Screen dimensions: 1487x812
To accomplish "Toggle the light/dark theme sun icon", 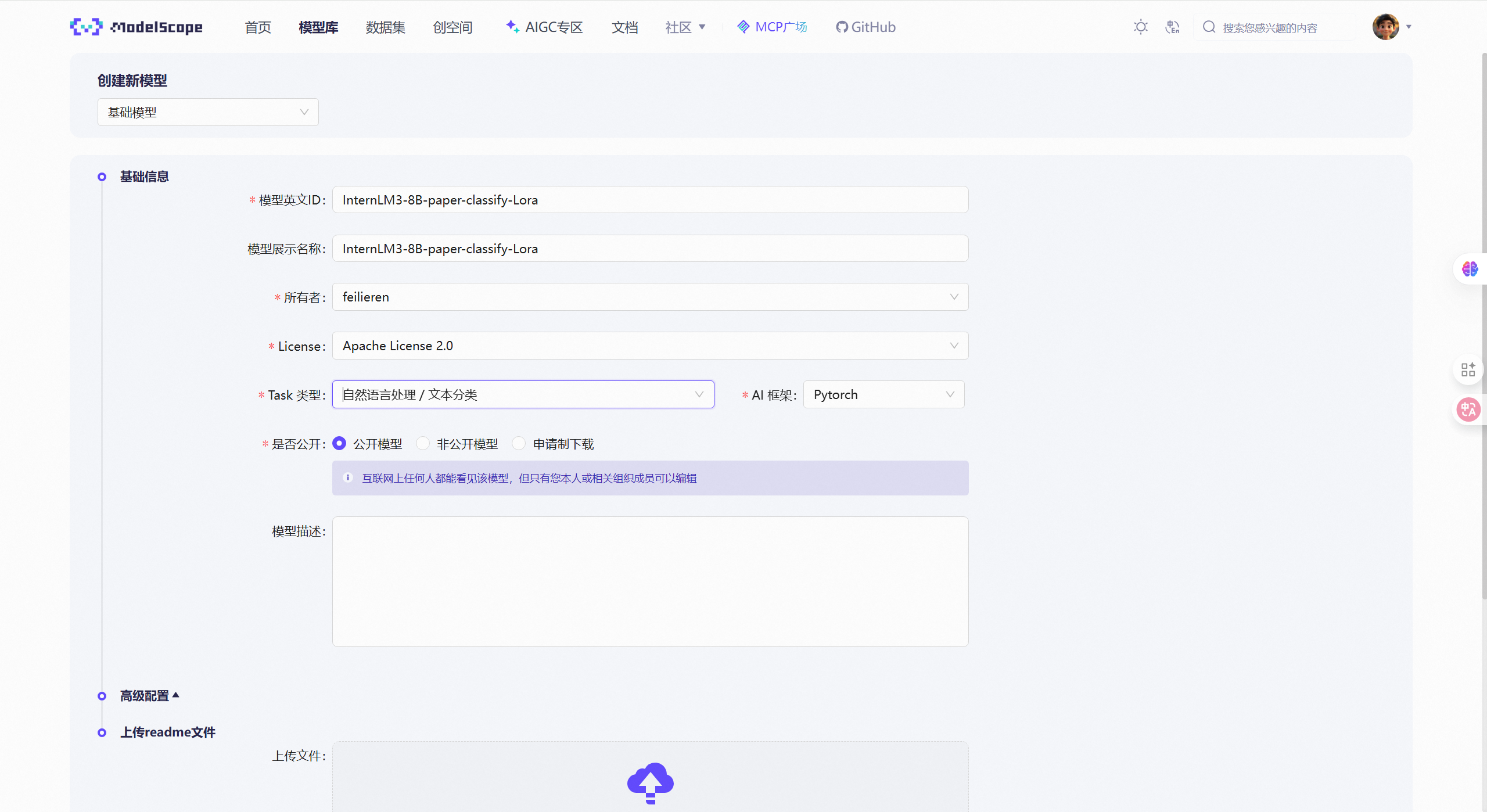I will 1141,27.
